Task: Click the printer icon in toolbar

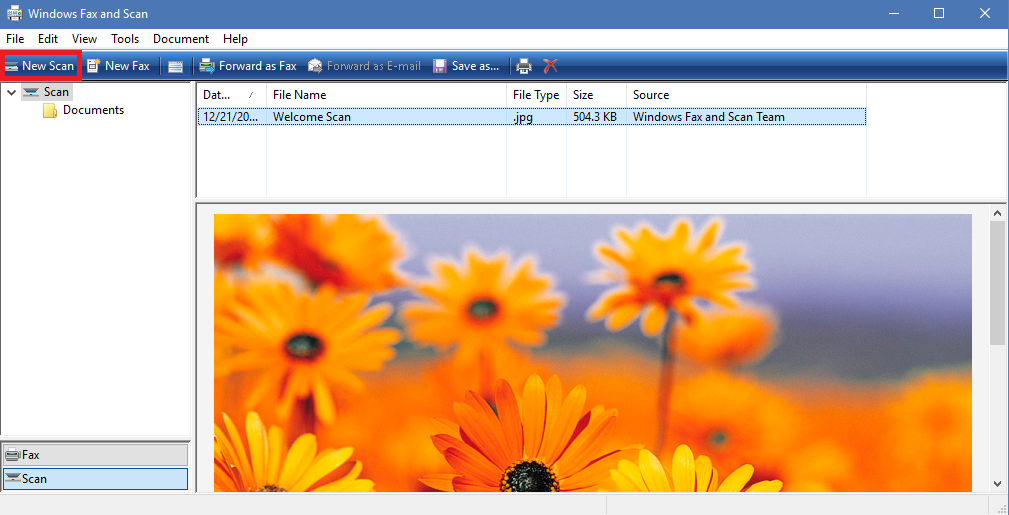Action: tap(524, 66)
